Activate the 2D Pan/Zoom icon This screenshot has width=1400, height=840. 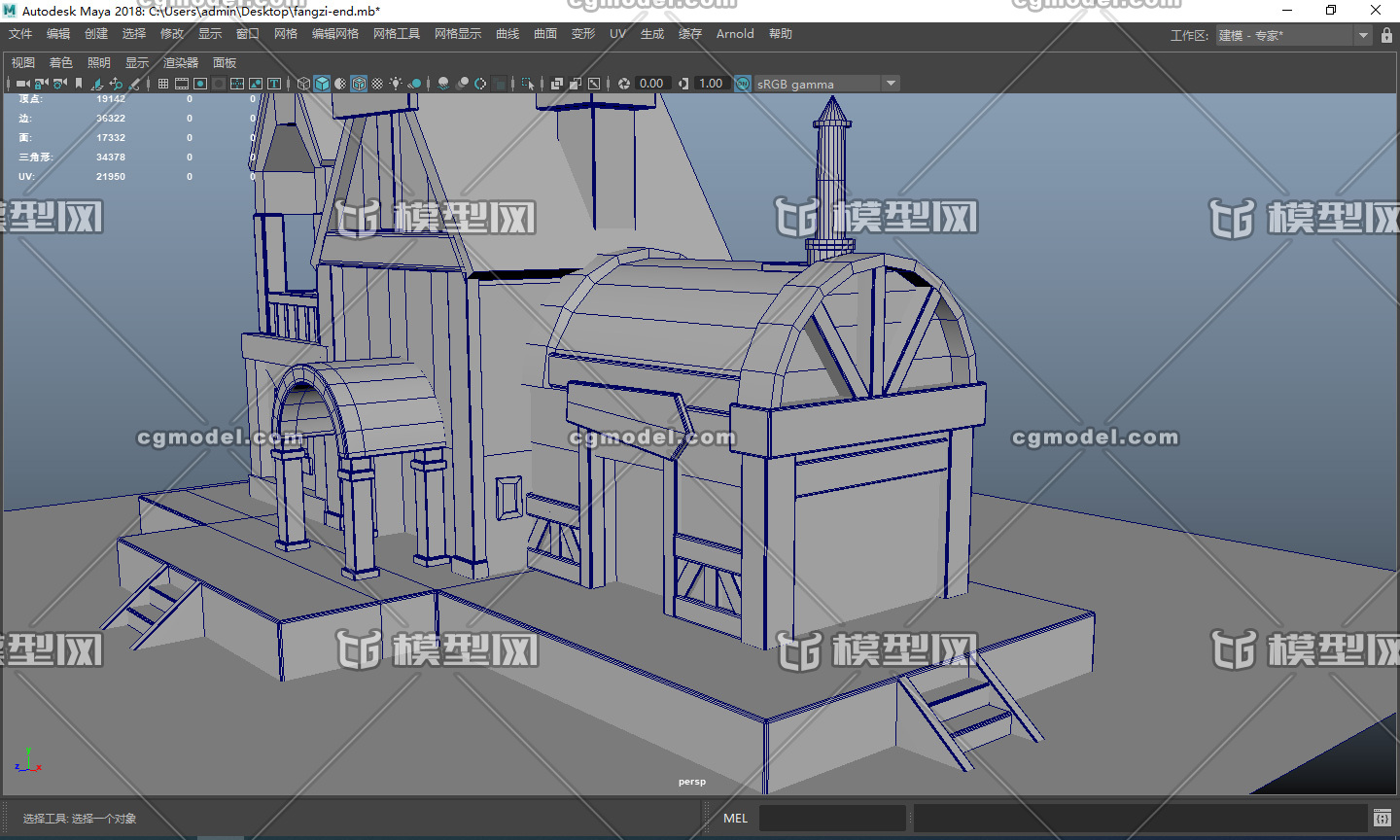116,84
